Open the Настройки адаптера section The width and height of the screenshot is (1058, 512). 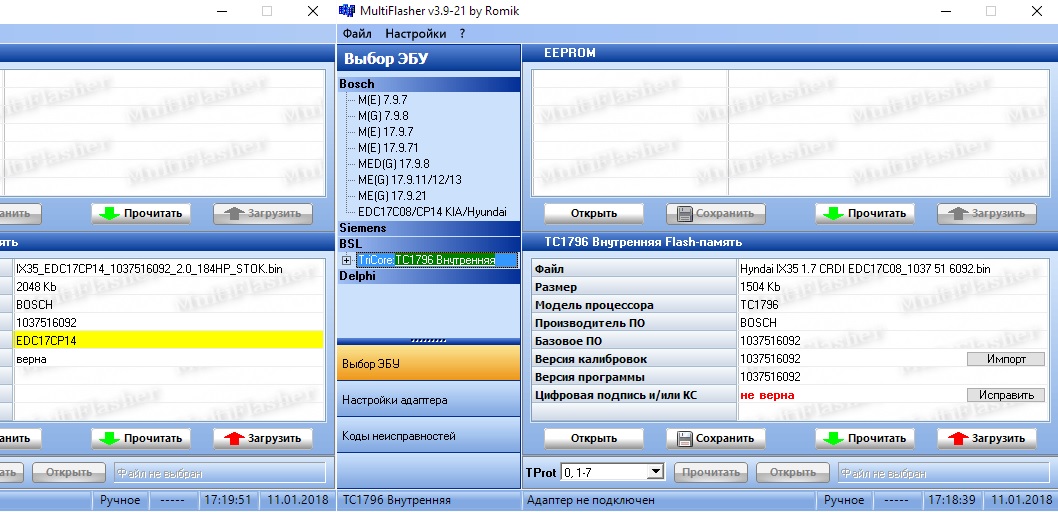[428, 400]
